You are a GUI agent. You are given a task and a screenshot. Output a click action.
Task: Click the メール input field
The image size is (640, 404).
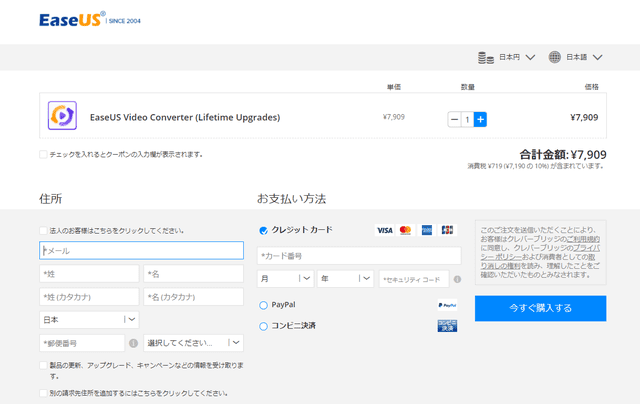point(141,251)
